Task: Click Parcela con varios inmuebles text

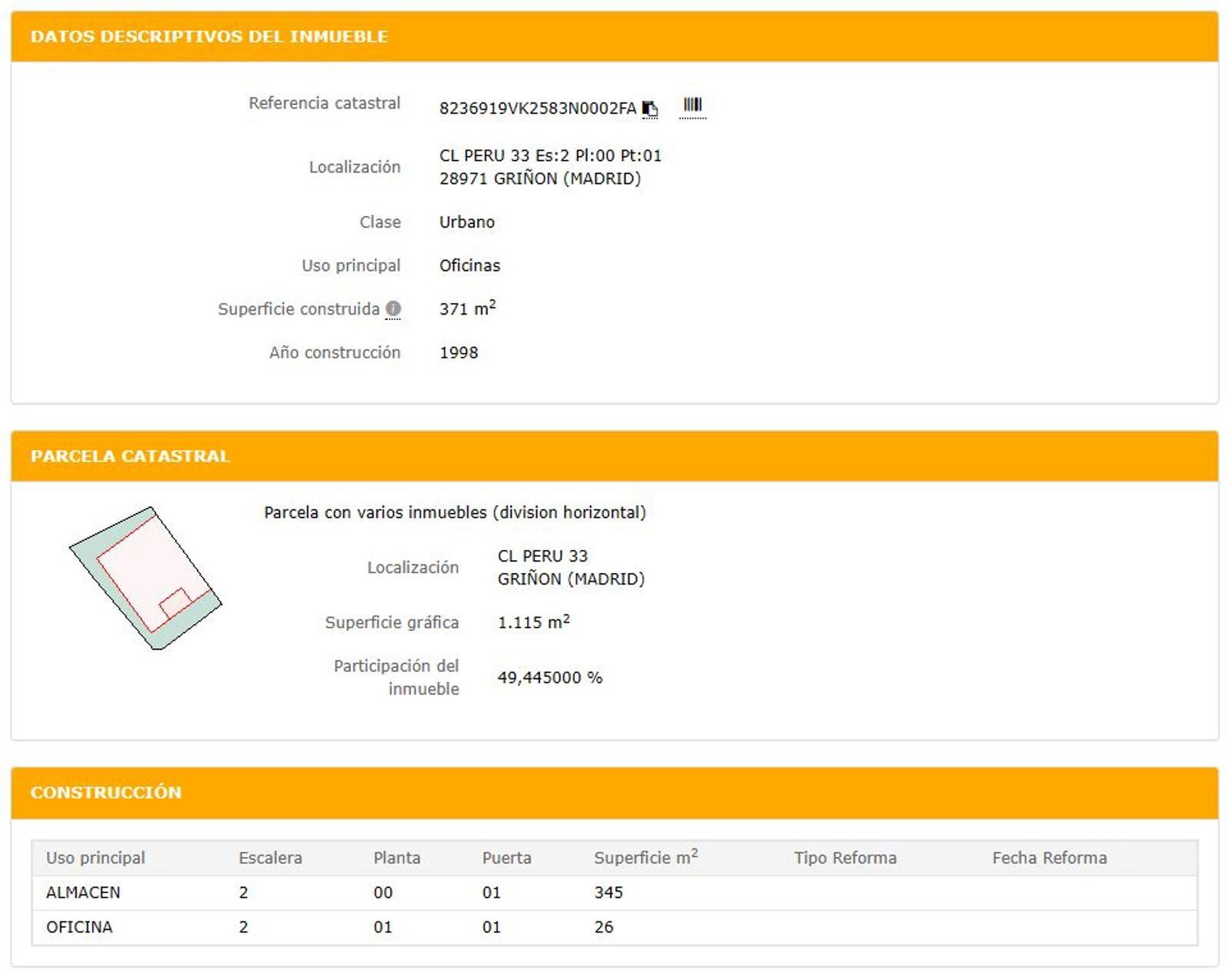Action: pyautogui.click(x=455, y=512)
